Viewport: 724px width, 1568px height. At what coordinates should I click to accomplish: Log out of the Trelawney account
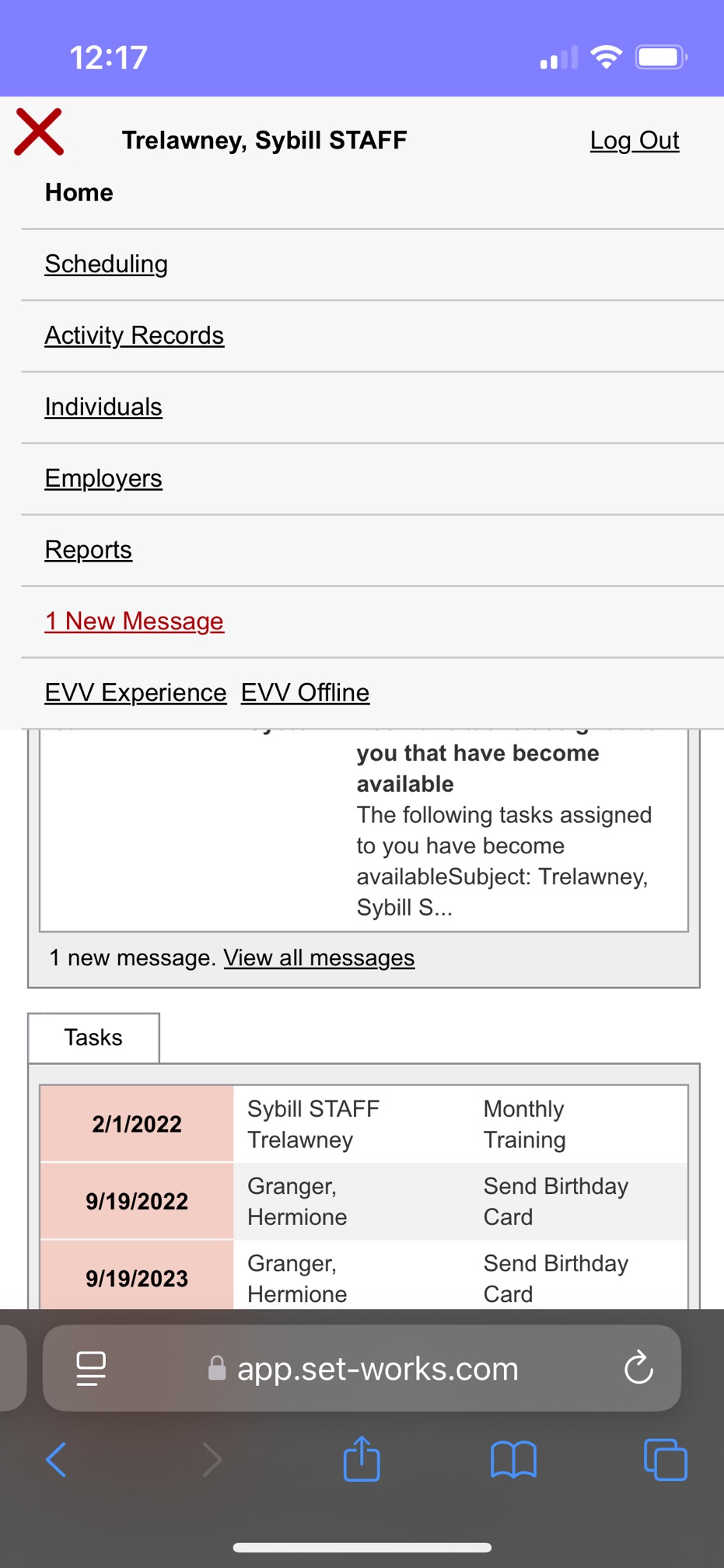(x=635, y=140)
